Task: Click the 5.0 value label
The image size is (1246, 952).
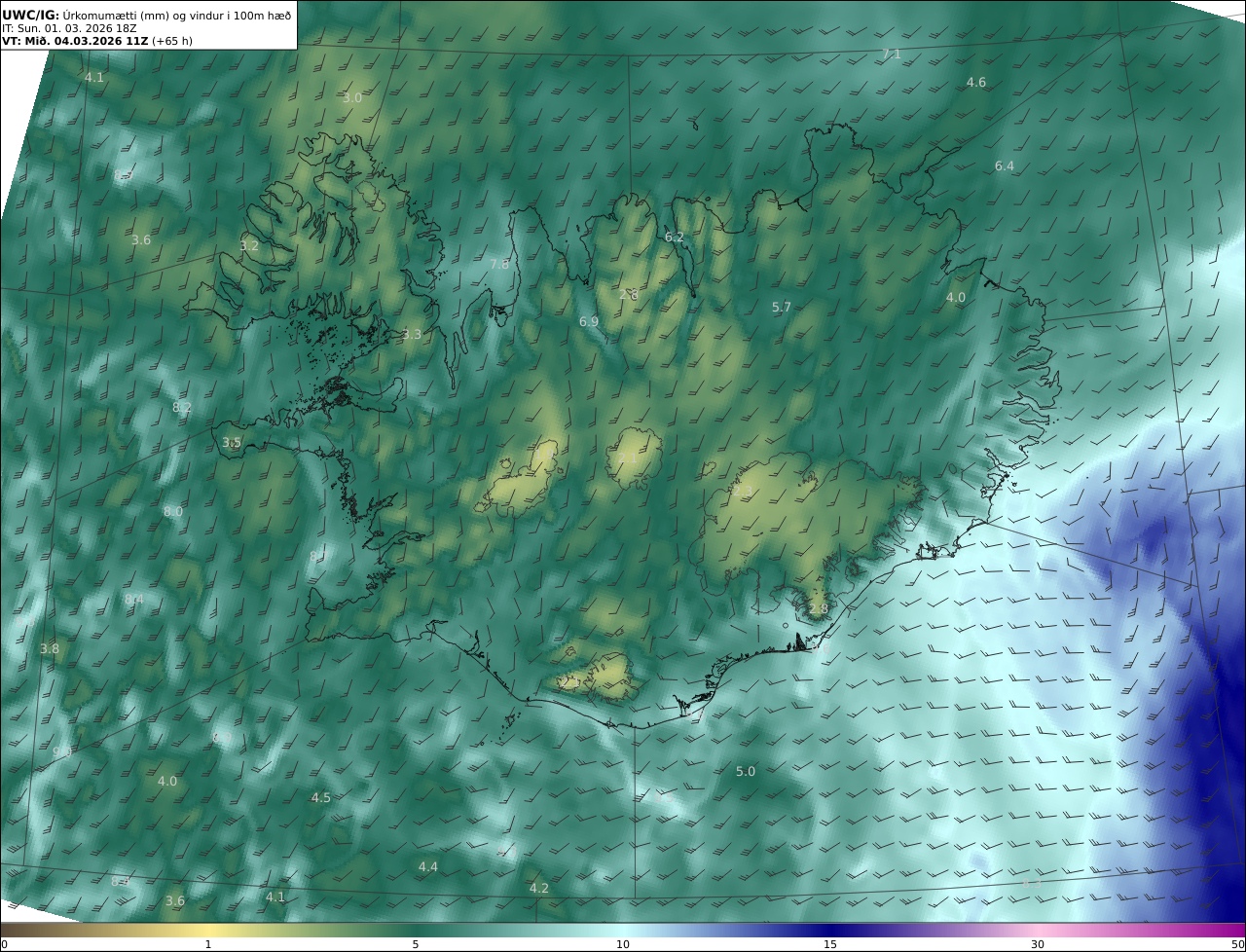Action: point(745,772)
